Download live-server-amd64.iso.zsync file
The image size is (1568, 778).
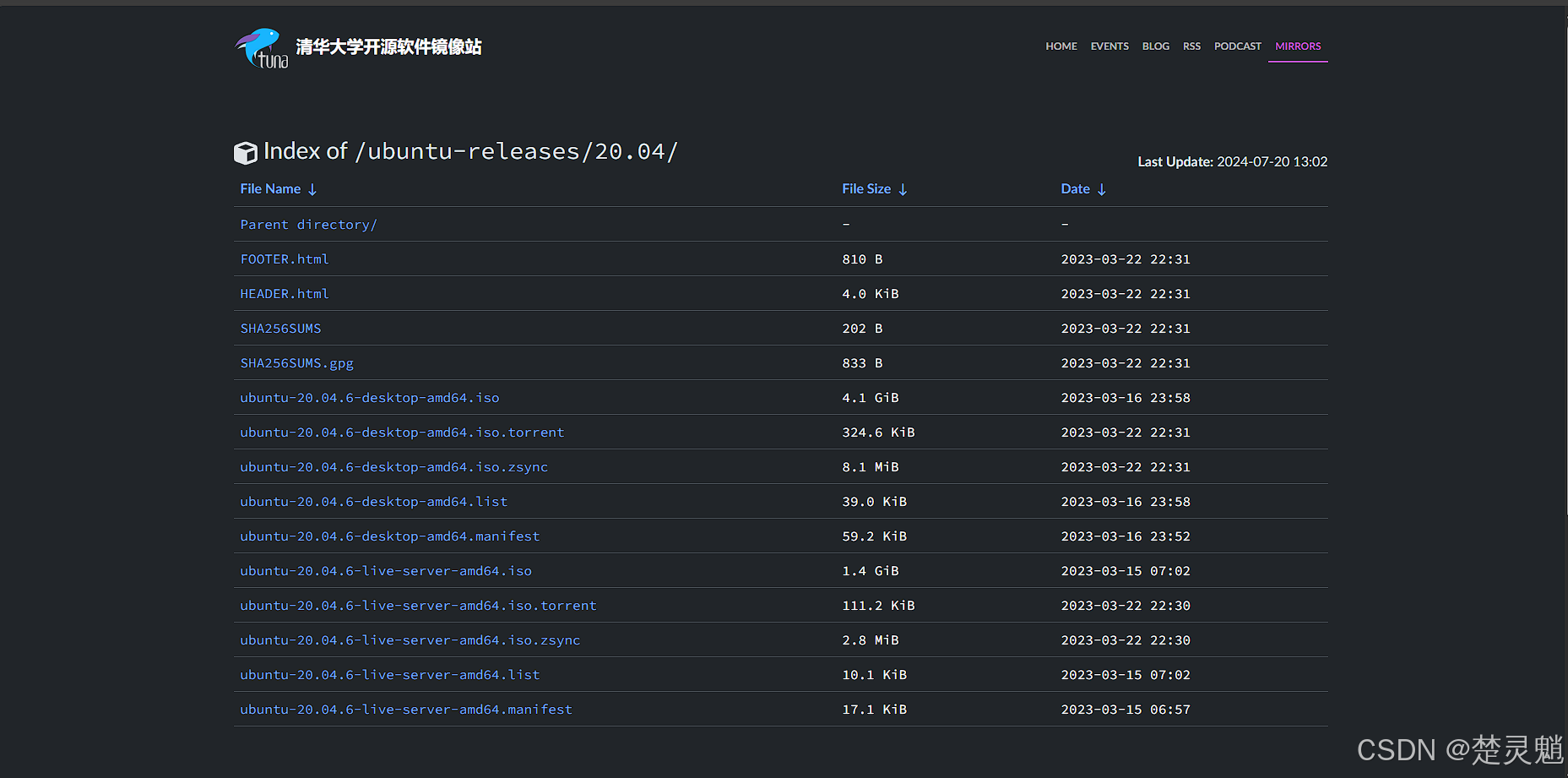tap(410, 640)
